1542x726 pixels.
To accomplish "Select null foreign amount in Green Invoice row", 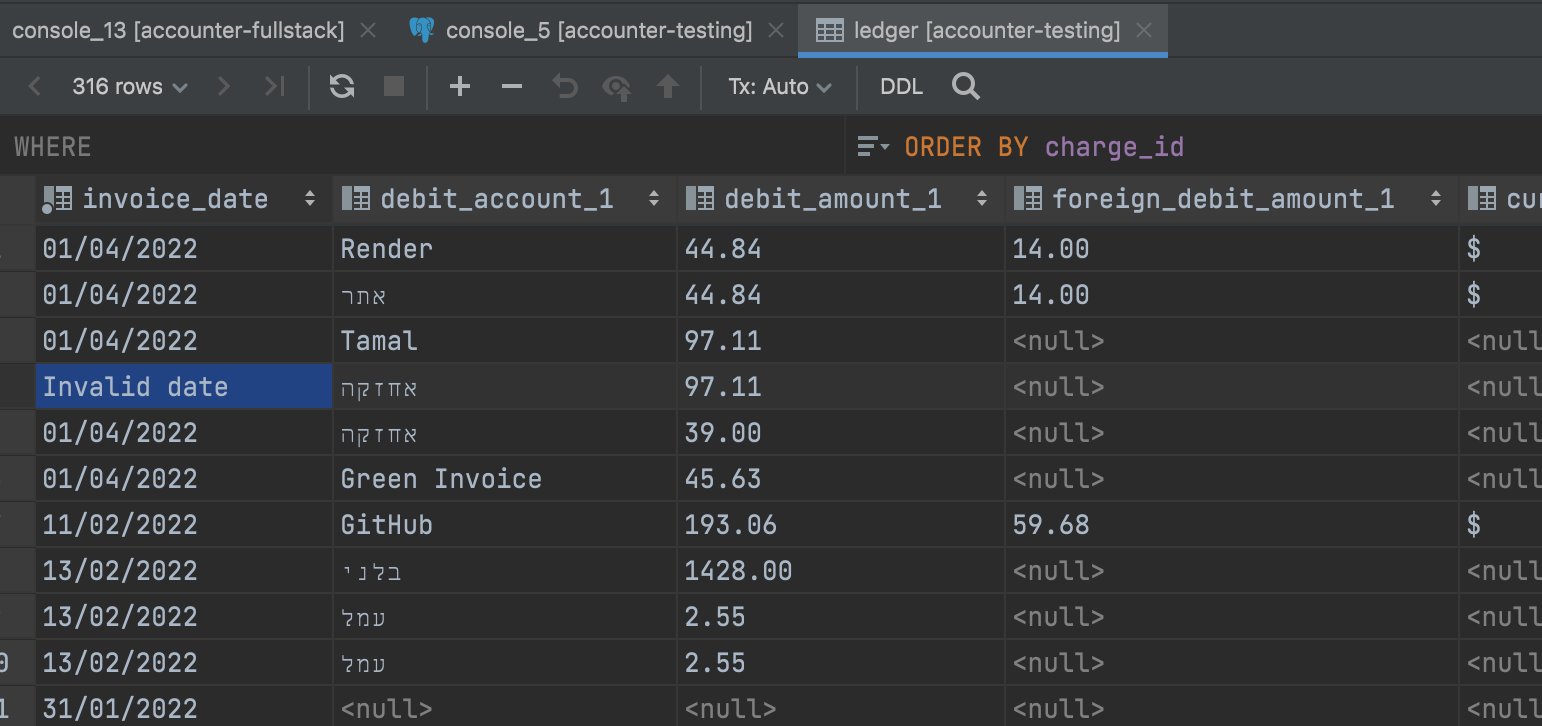I will tap(1232, 479).
